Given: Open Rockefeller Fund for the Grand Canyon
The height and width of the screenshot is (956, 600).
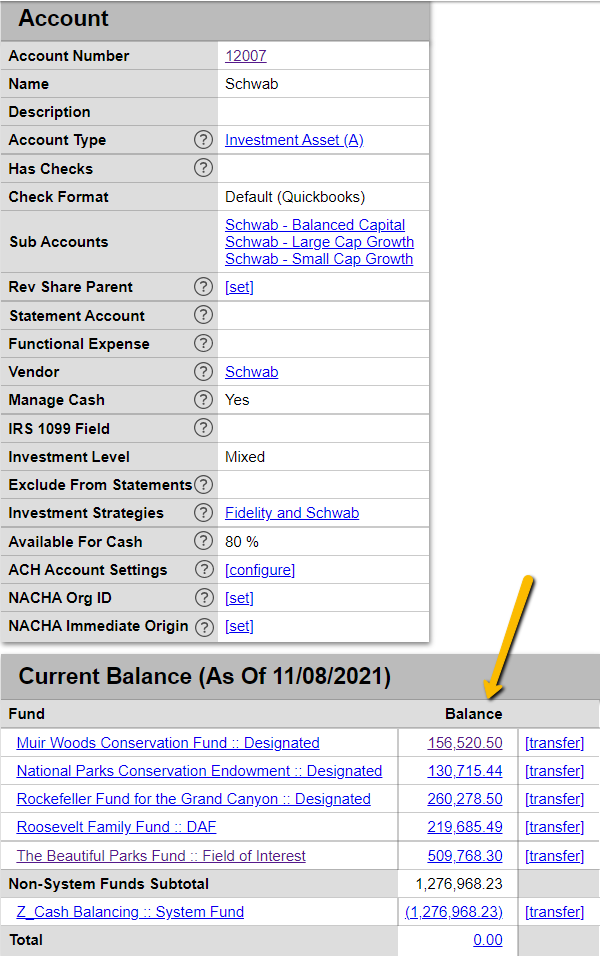Looking at the screenshot, I should [x=193, y=799].
